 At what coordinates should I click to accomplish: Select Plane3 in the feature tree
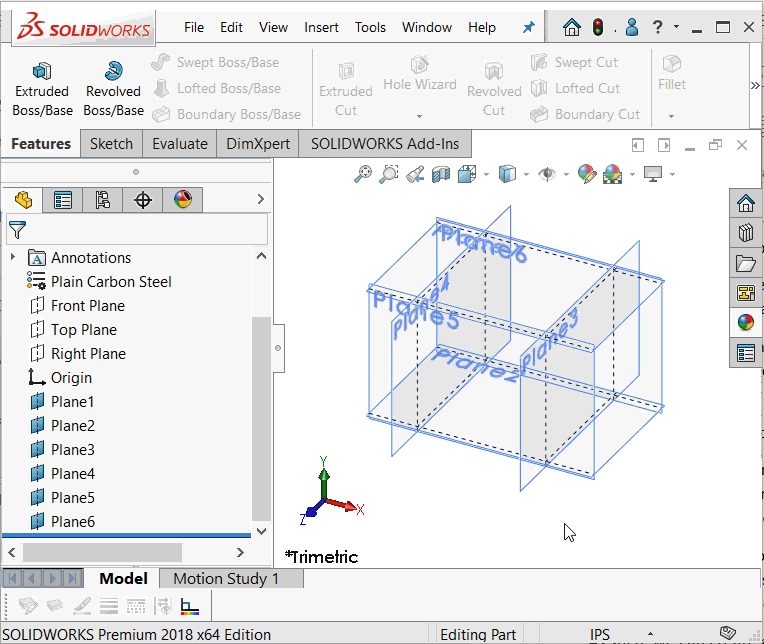[73, 450]
